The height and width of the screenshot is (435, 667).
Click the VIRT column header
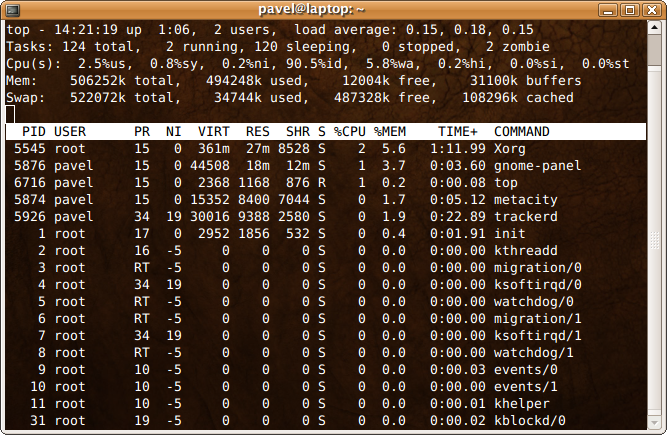[214, 132]
